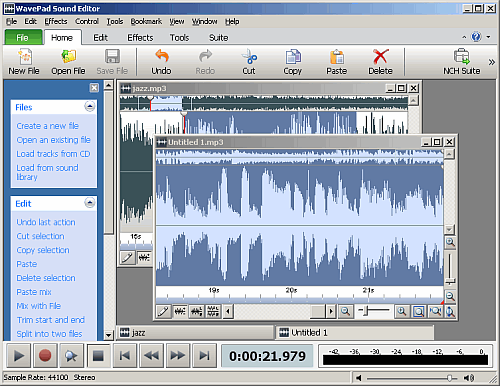Open the Effects menu in the menu bar
500x386 pixels.
pyautogui.click(x=56, y=21)
